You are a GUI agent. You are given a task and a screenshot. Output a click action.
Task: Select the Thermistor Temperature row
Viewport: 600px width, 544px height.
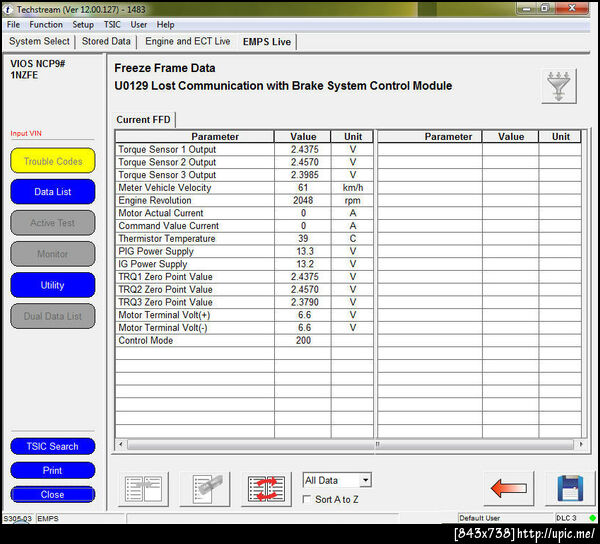point(244,239)
